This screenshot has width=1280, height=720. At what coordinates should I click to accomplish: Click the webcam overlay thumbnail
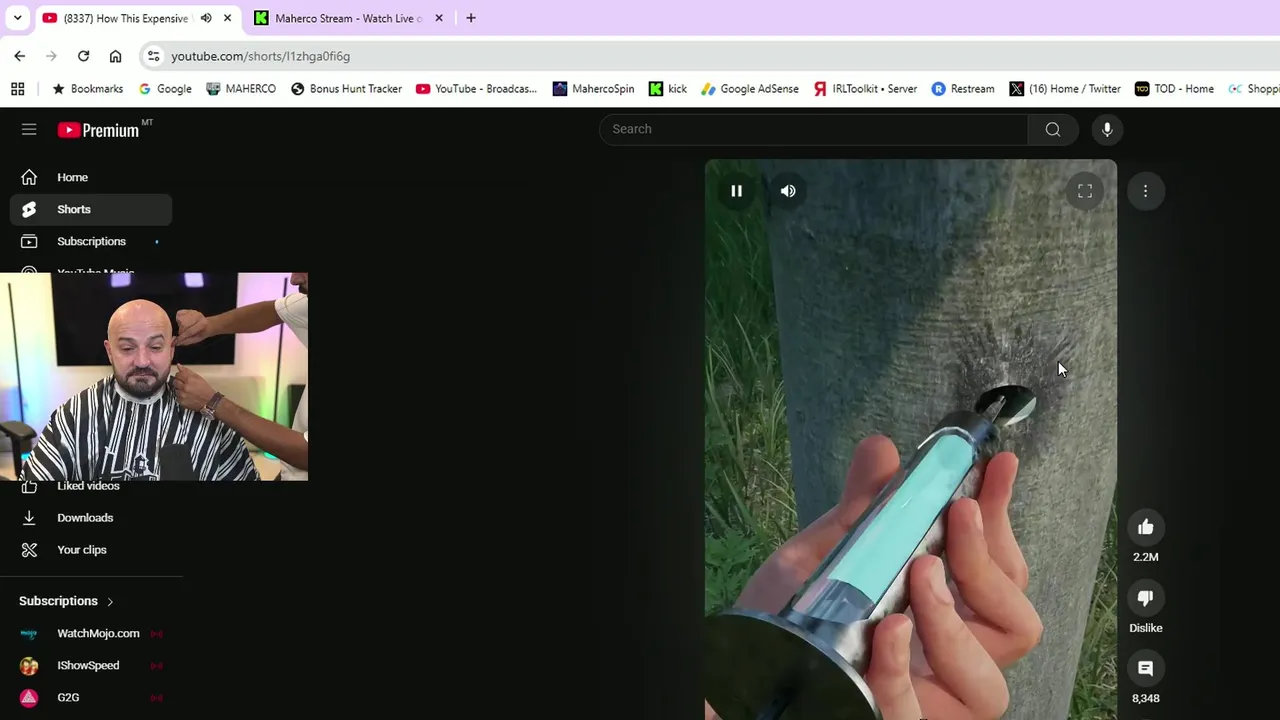154,377
